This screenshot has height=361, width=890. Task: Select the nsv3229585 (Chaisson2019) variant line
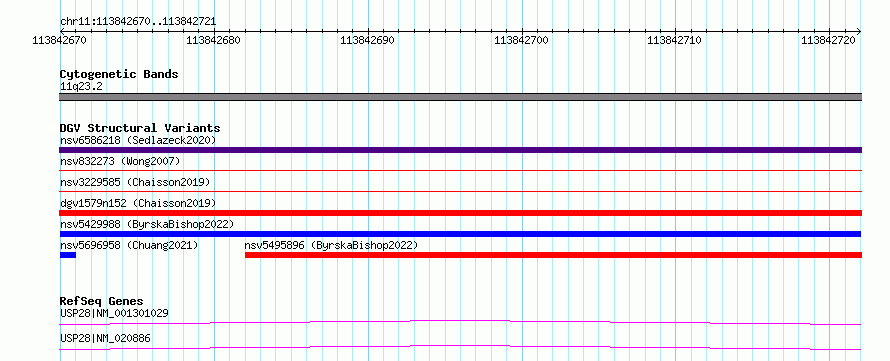[x=460, y=191]
